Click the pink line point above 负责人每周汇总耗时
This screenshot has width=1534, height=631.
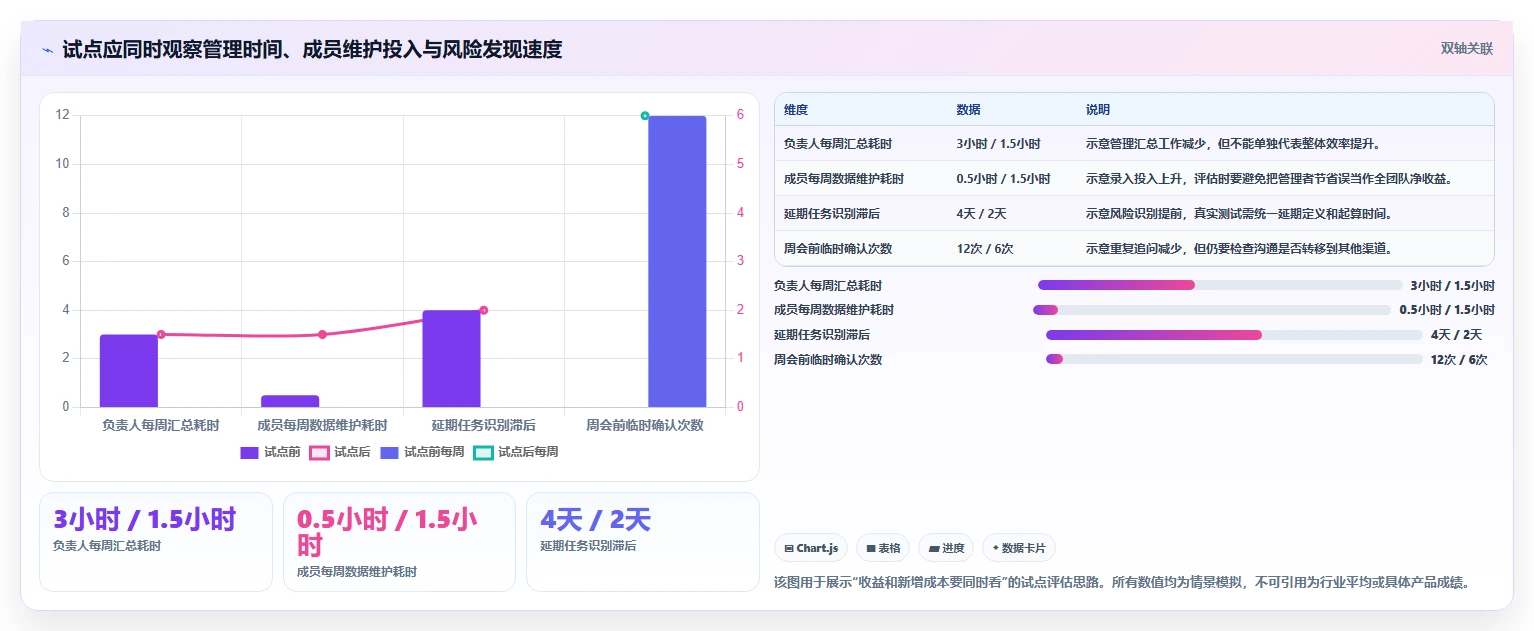click(161, 334)
